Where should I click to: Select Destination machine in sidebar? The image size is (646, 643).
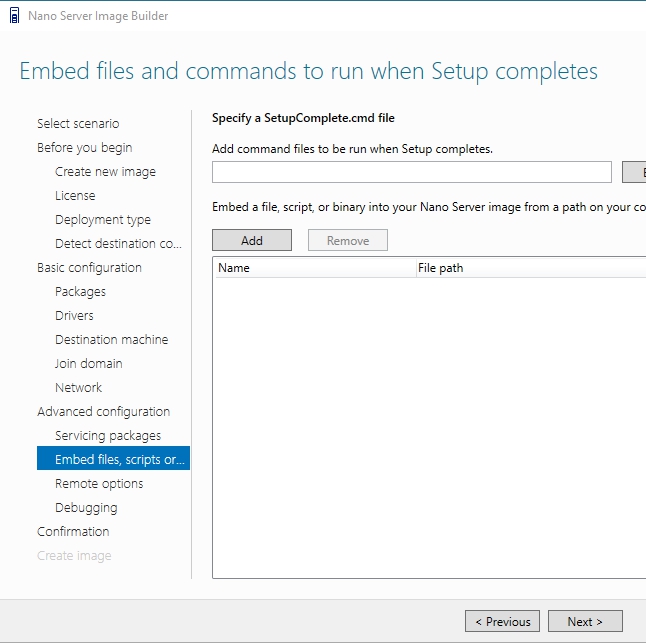(111, 340)
